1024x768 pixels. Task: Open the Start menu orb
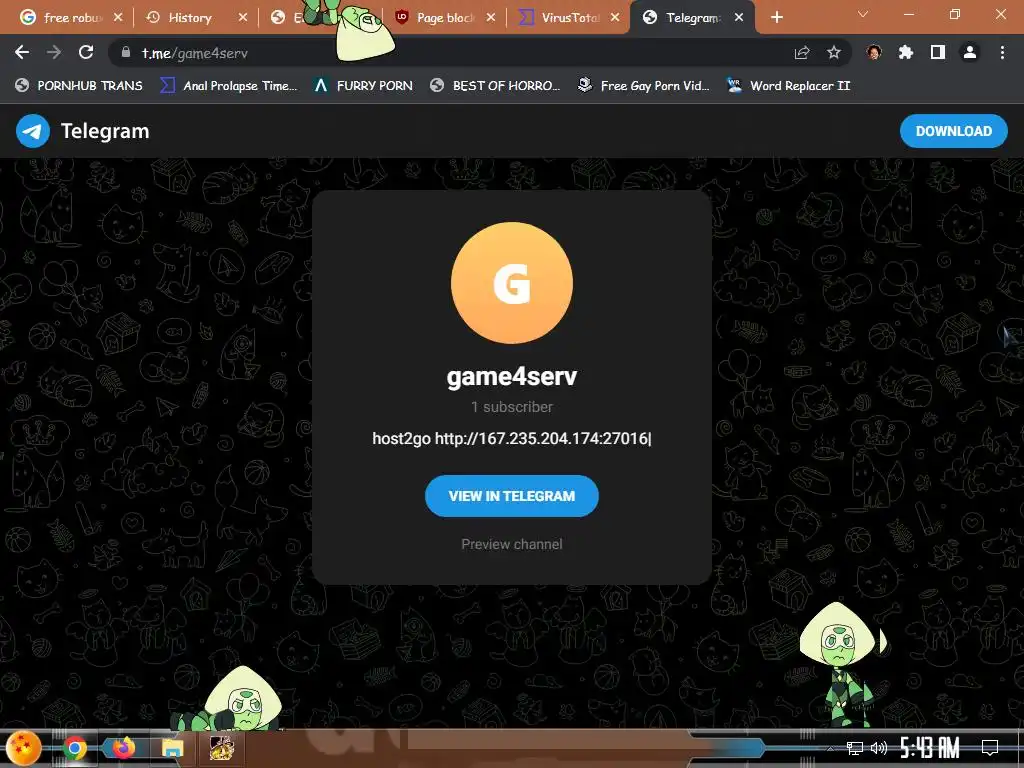click(x=24, y=748)
